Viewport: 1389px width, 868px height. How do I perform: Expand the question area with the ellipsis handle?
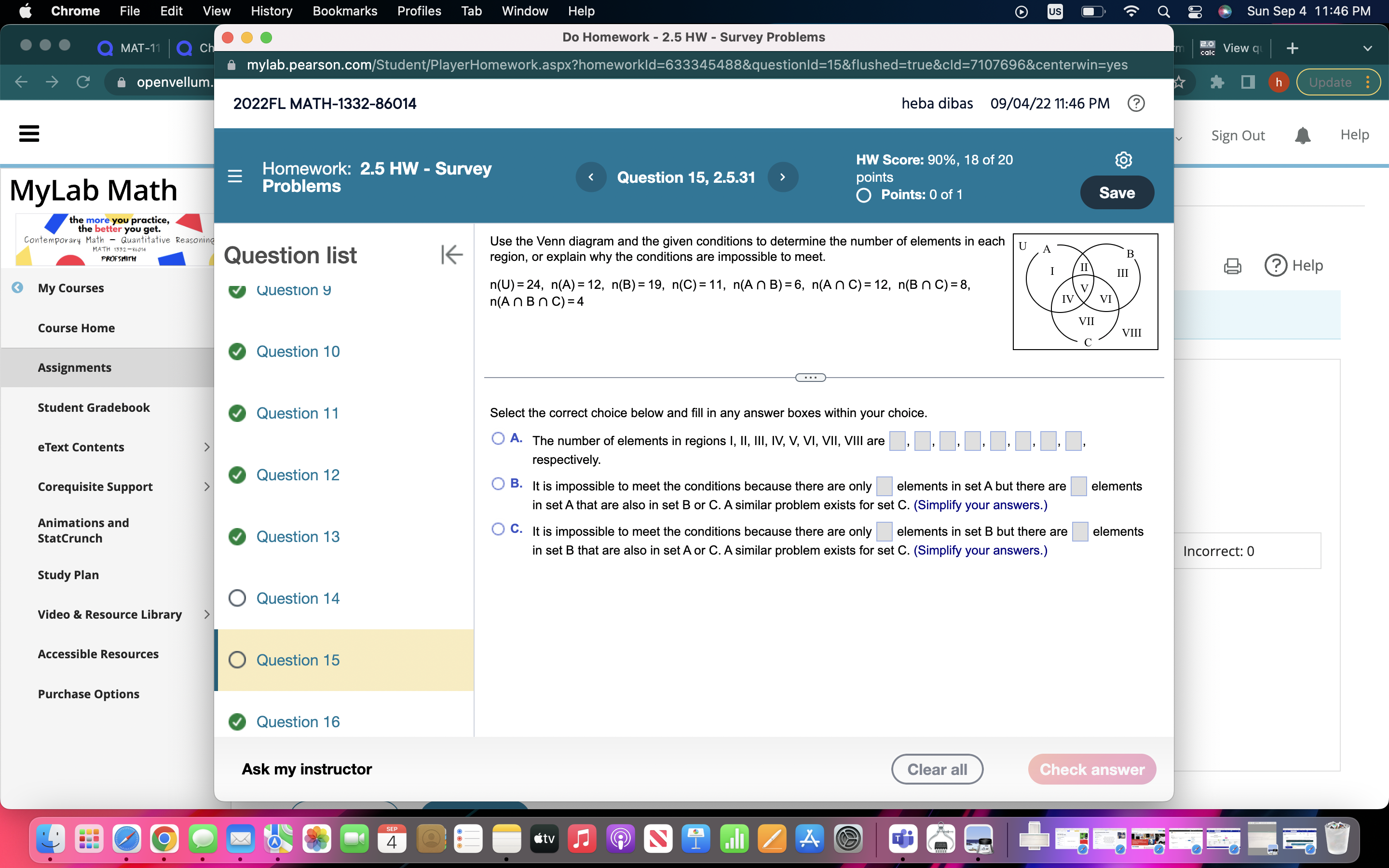pyautogui.click(x=810, y=377)
